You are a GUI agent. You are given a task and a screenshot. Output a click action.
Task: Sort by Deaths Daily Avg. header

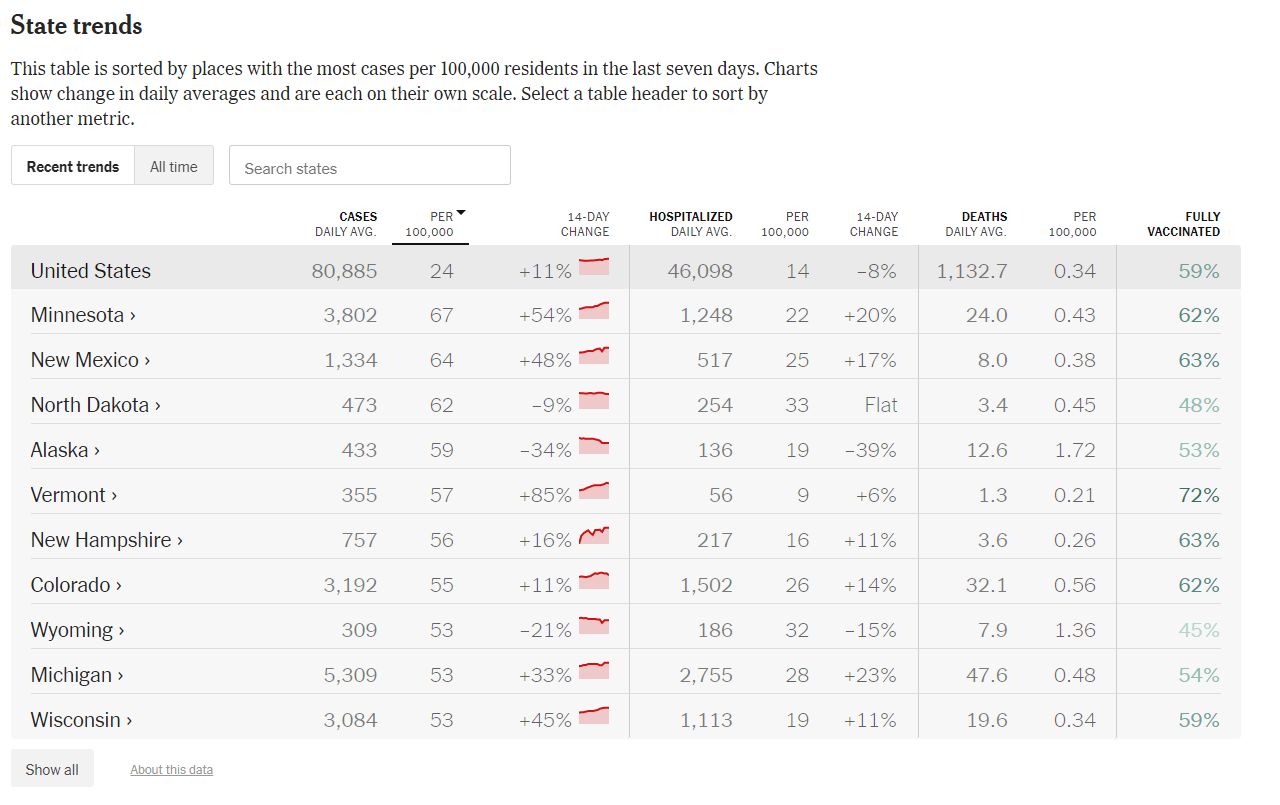tap(977, 224)
